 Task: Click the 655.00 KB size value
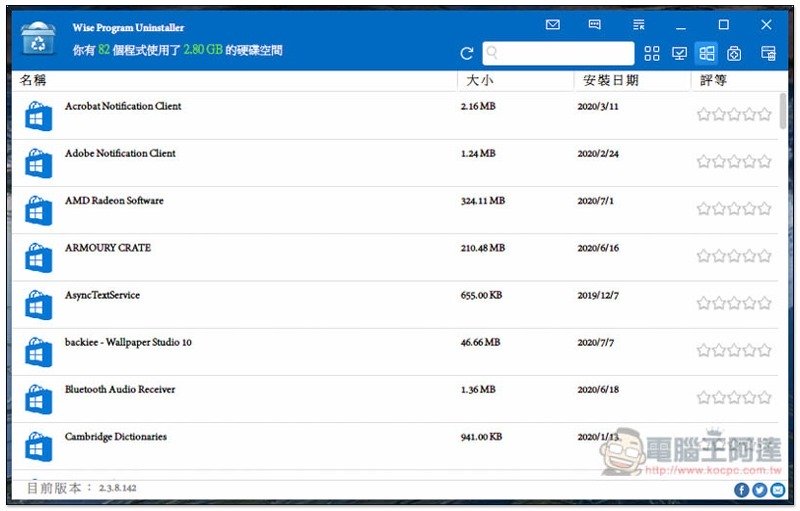[x=481, y=295]
